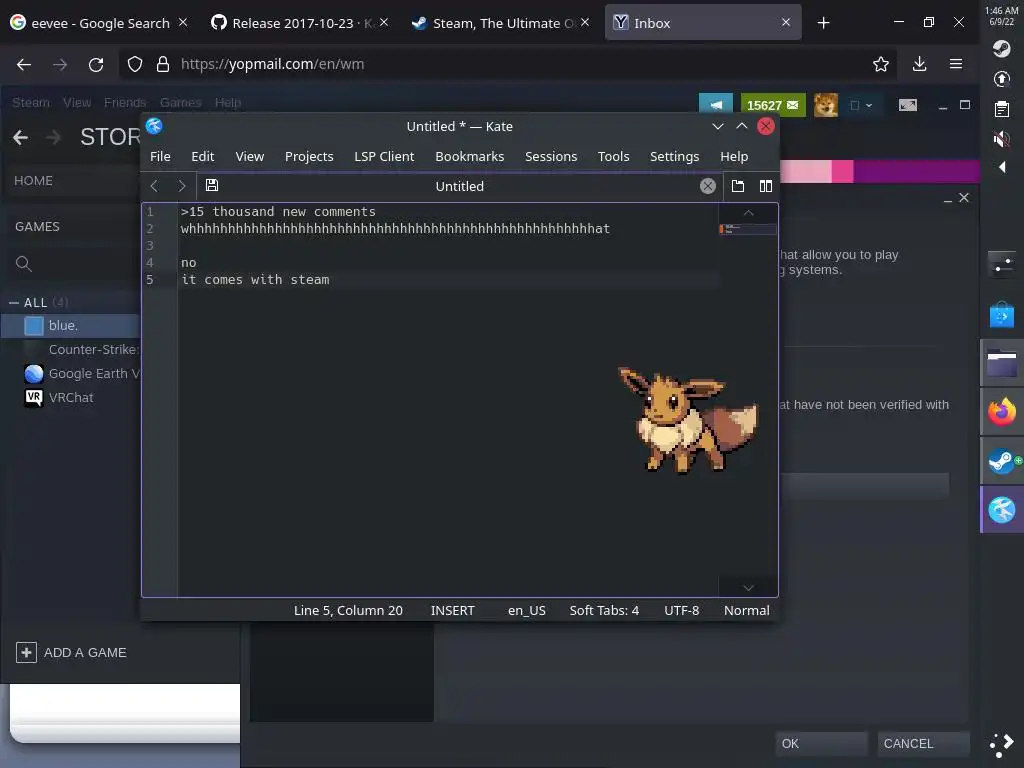The height and width of the screenshot is (768, 1024).
Task: Open Kate's Edit menu
Action: pyautogui.click(x=202, y=157)
